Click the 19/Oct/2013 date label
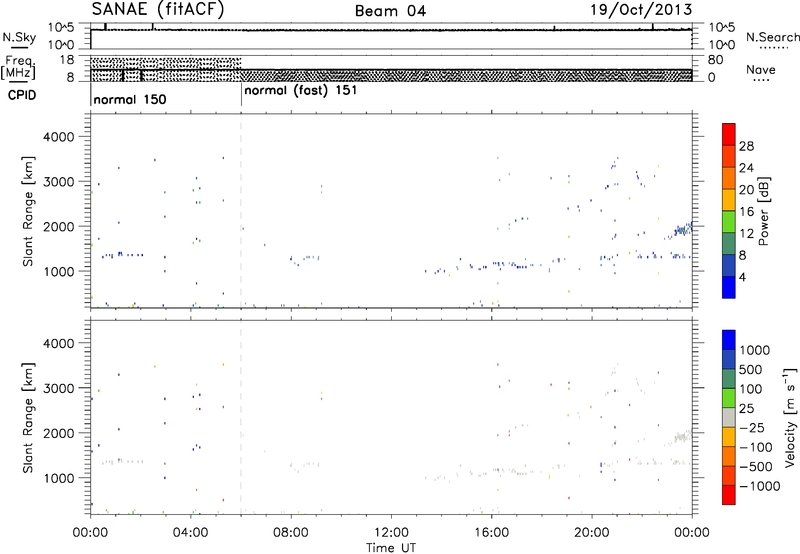 [641, 10]
